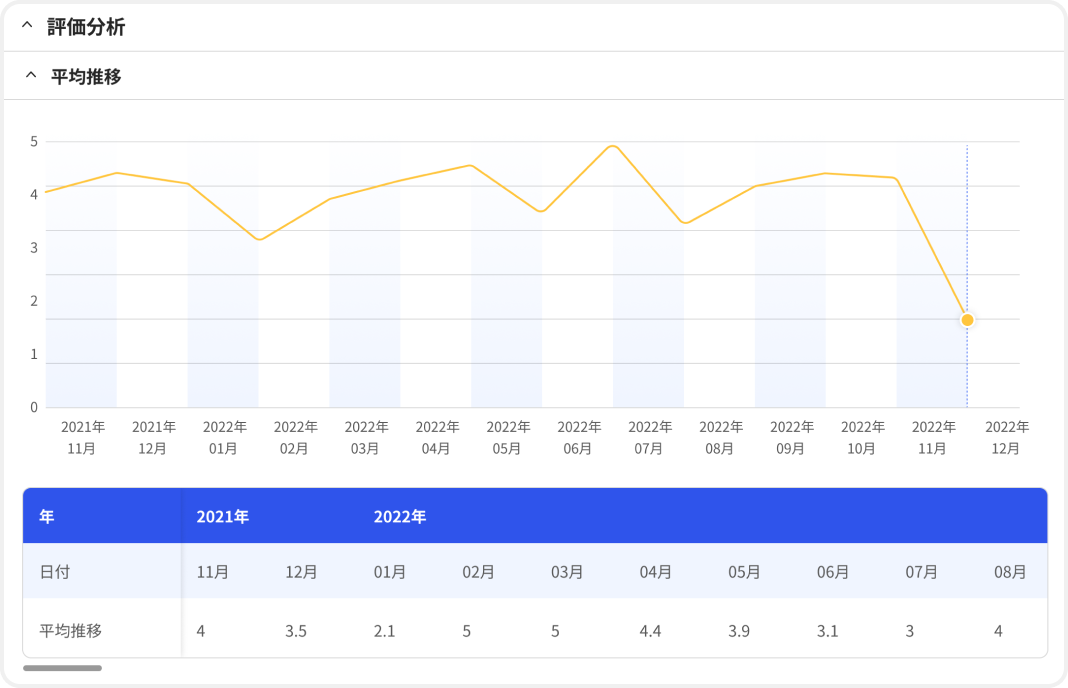Click the 日付 row label
Viewport: 1068px width, 688px height.
click(55, 573)
